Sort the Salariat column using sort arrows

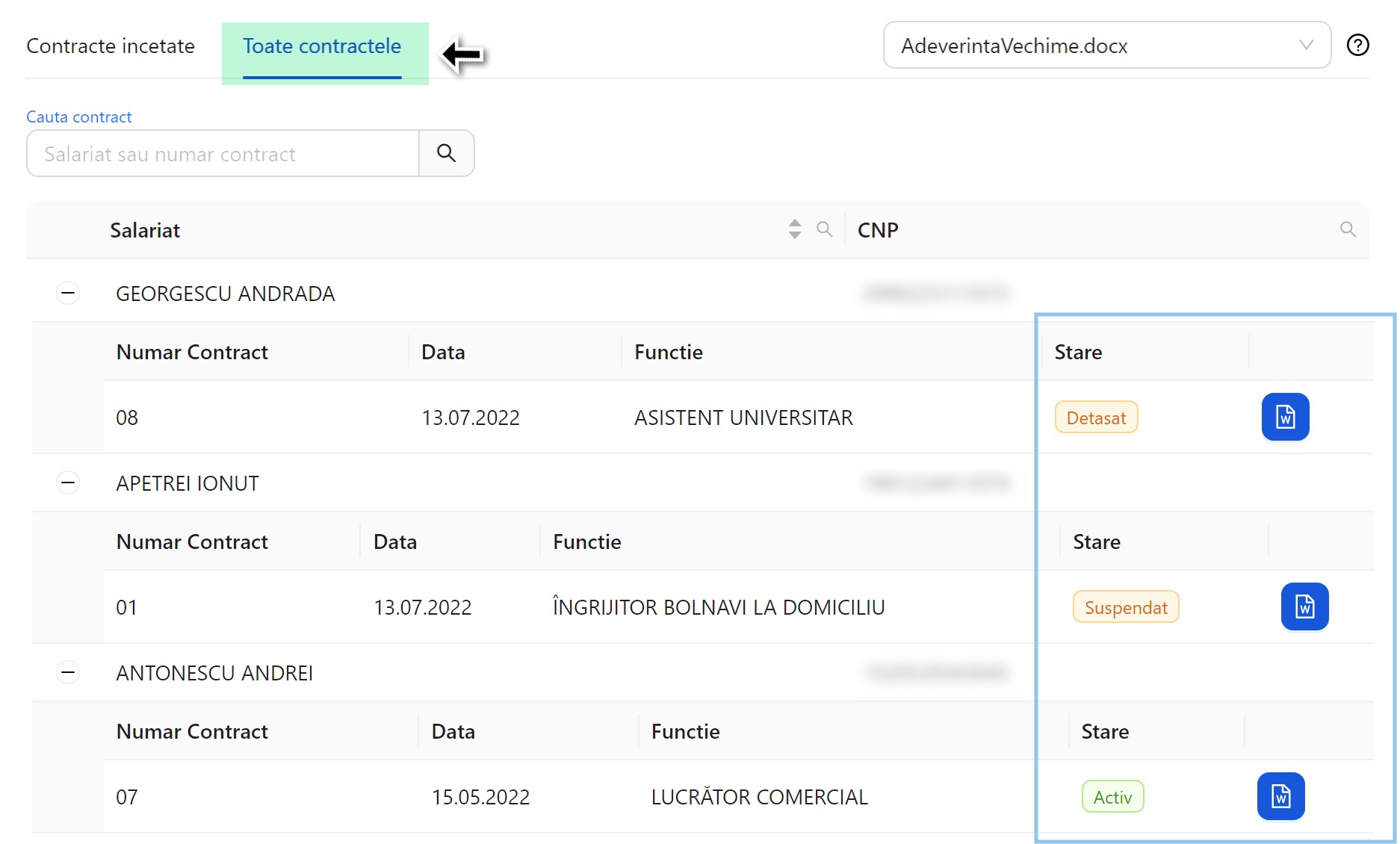tap(794, 229)
